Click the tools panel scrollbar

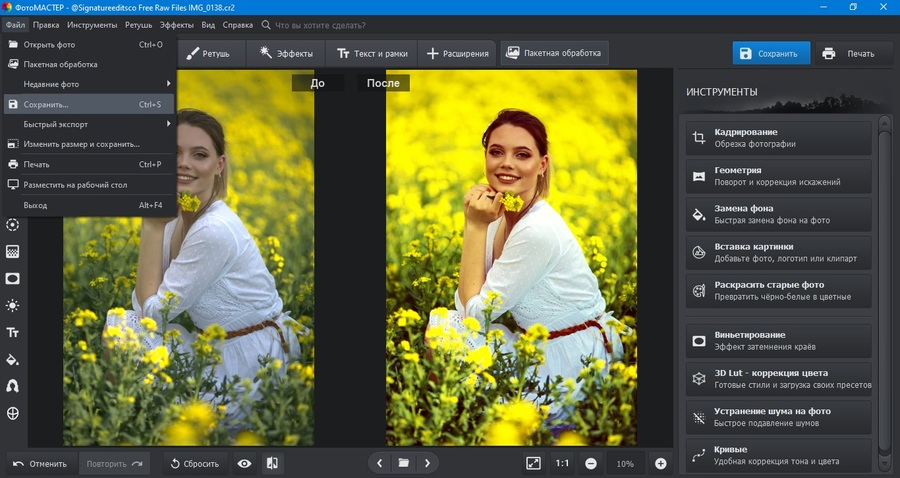click(x=883, y=293)
